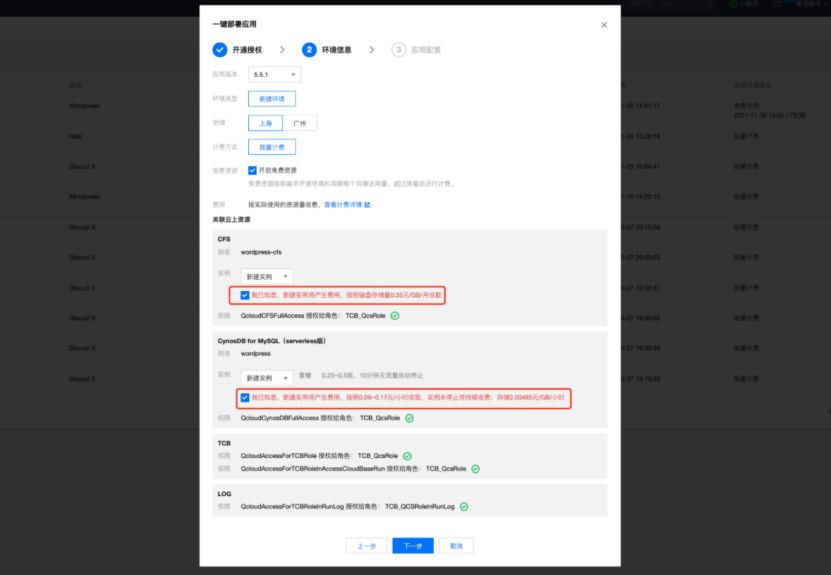Image resolution: width=831 pixels, height=575 pixels.
Task: Click the completed checkmark icon for 开通授权
Action: point(220,50)
